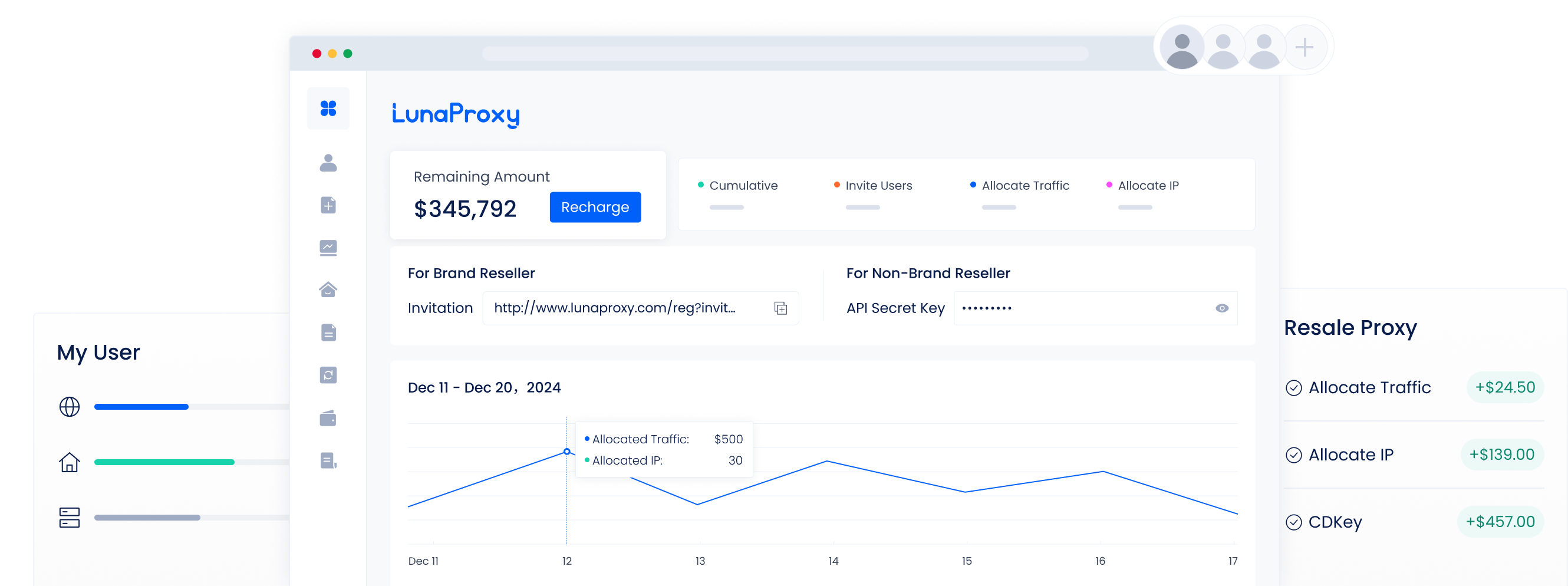Click the add user plus avatar
The image size is (1568, 586).
pyautogui.click(x=1303, y=47)
